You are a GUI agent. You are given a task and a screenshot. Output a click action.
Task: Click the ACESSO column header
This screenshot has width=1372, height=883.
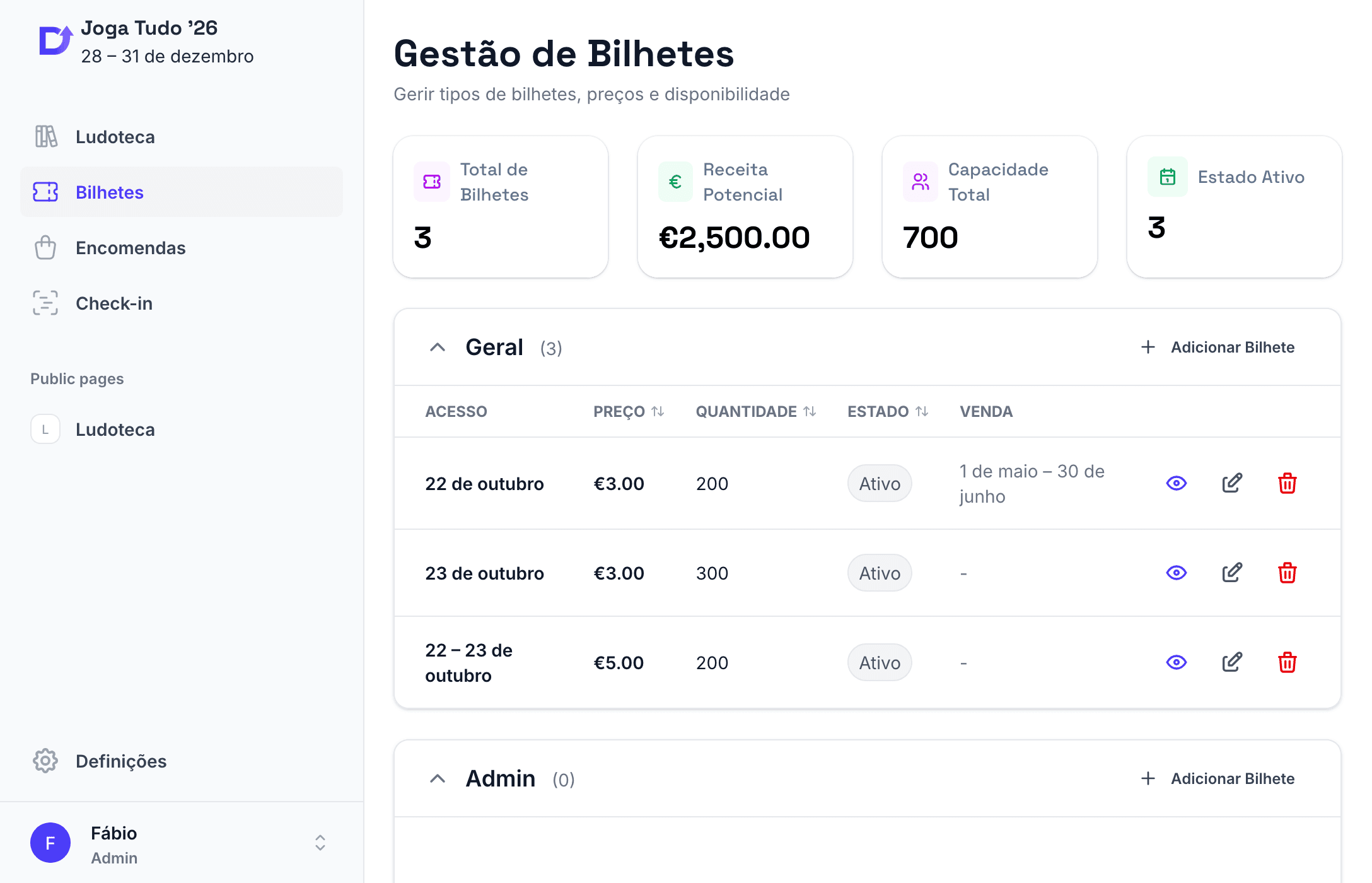pos(456,412)
